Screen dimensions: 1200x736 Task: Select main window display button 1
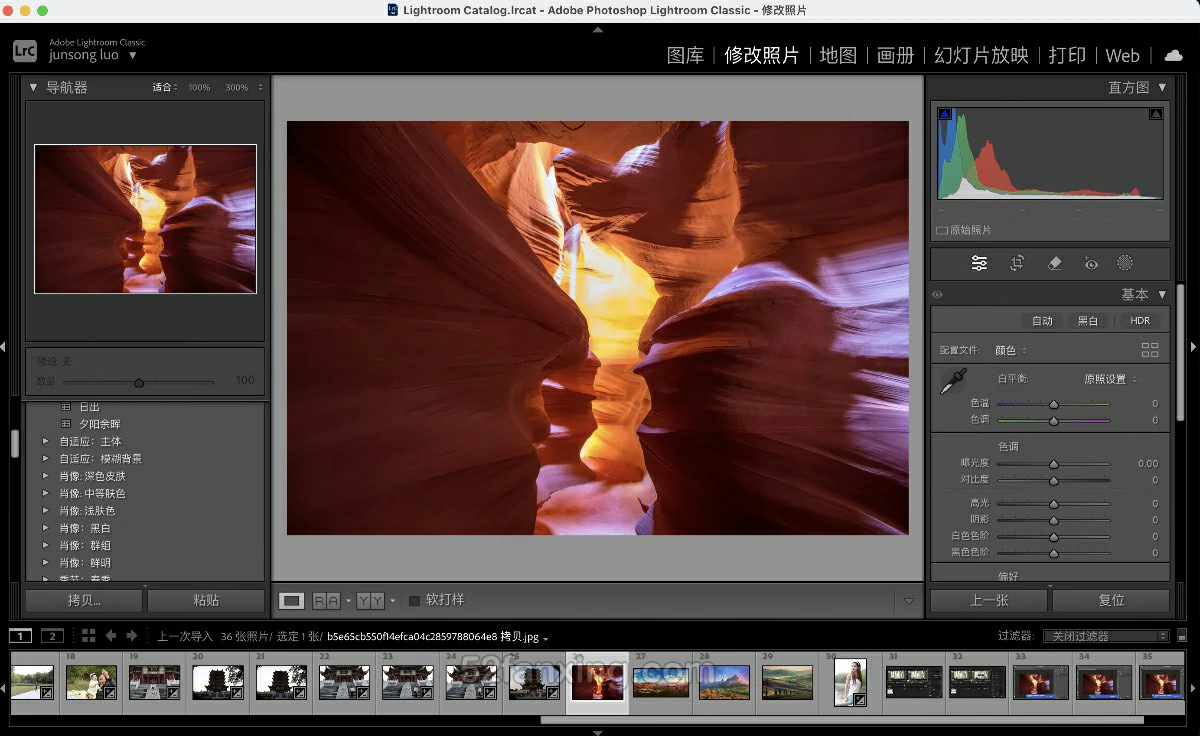point(21,636)
